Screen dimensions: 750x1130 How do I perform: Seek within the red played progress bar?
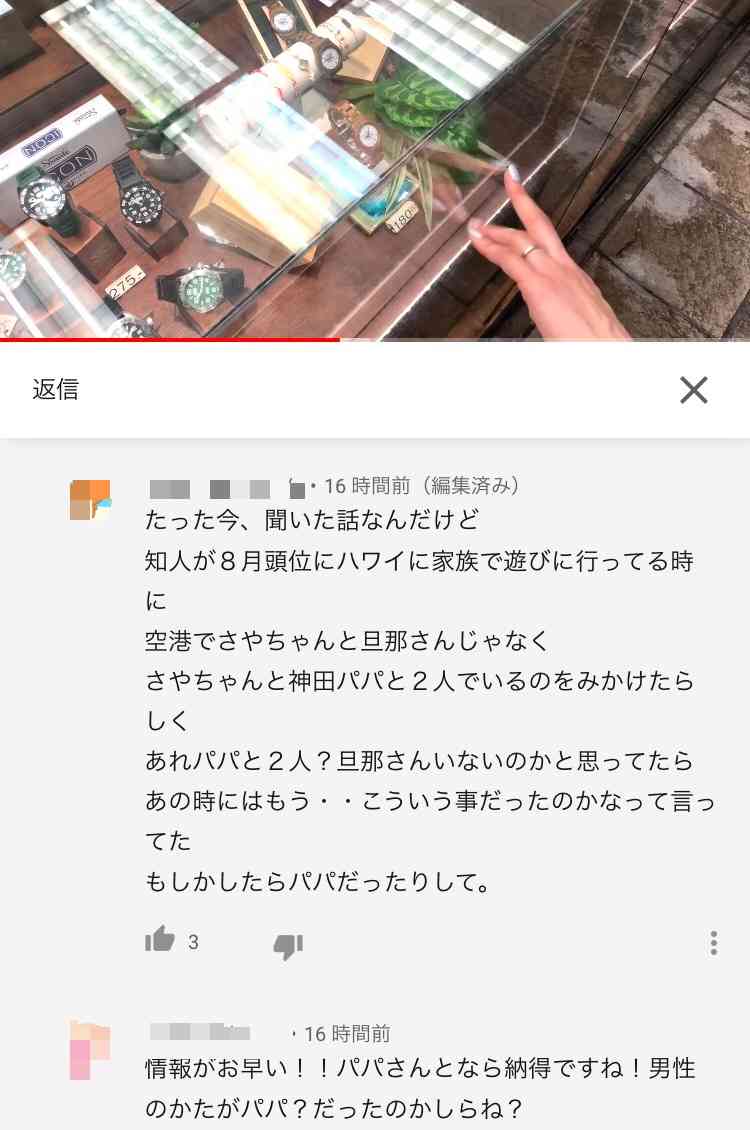[170, 339]
